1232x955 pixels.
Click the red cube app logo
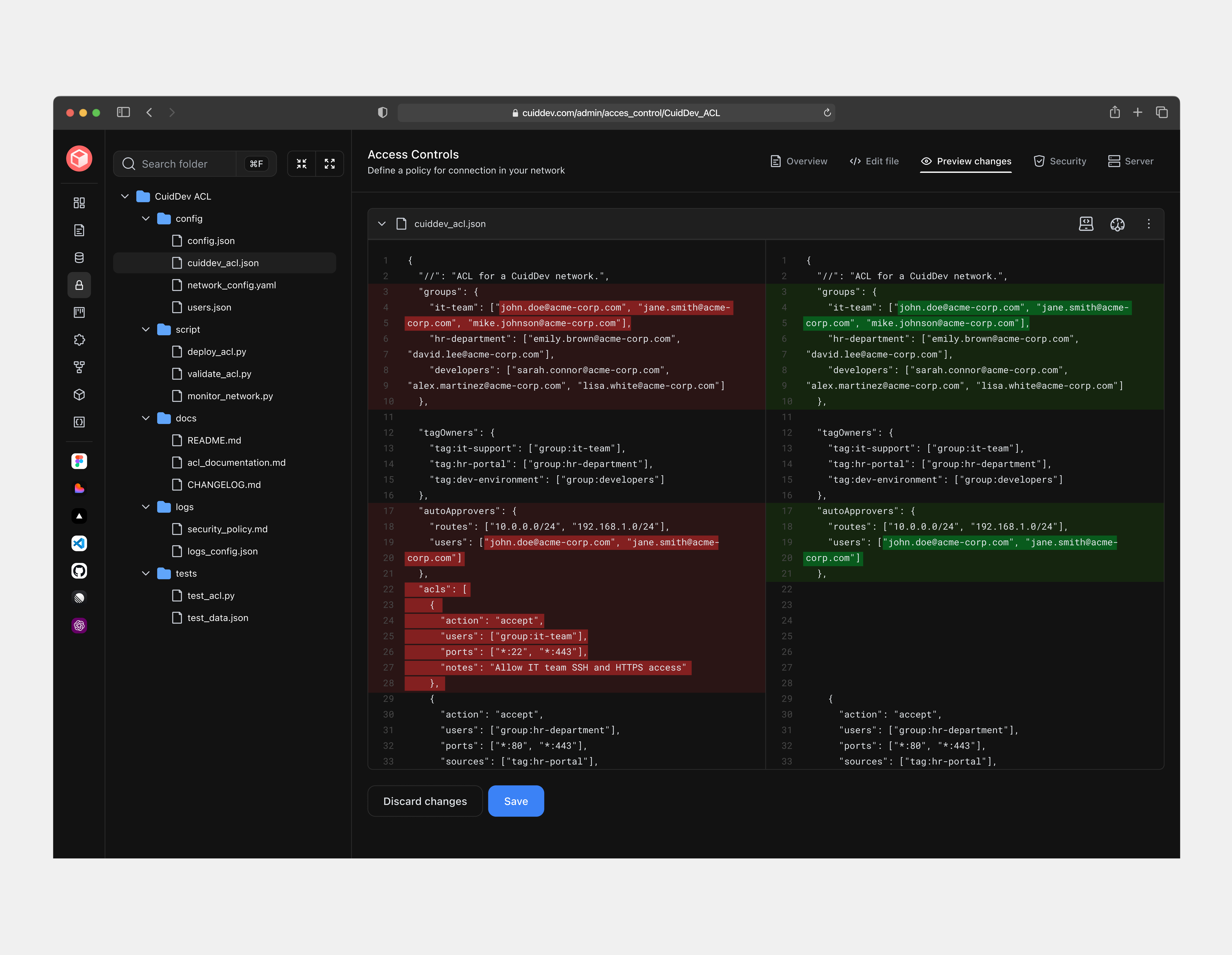click(x=79, y=159)
